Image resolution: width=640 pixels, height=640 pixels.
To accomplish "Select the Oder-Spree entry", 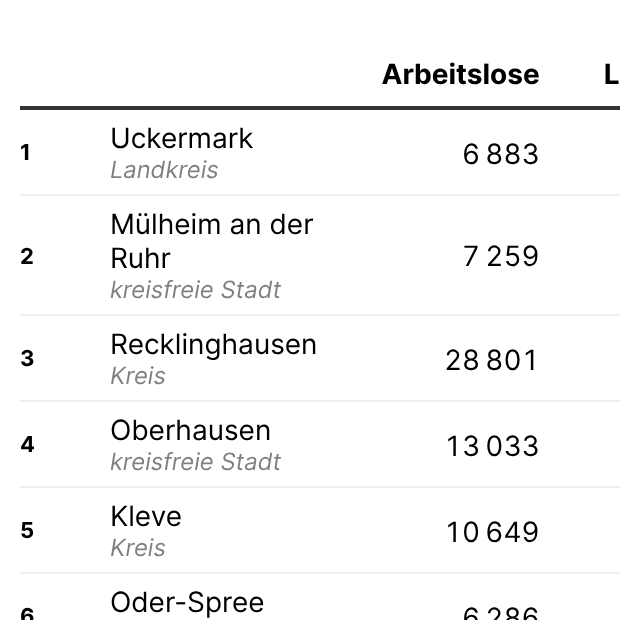I will [x=187, y=603].
